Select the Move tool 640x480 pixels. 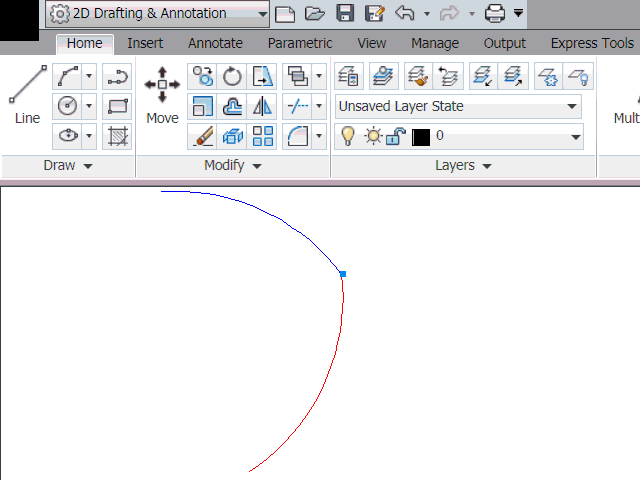[162, 95]
